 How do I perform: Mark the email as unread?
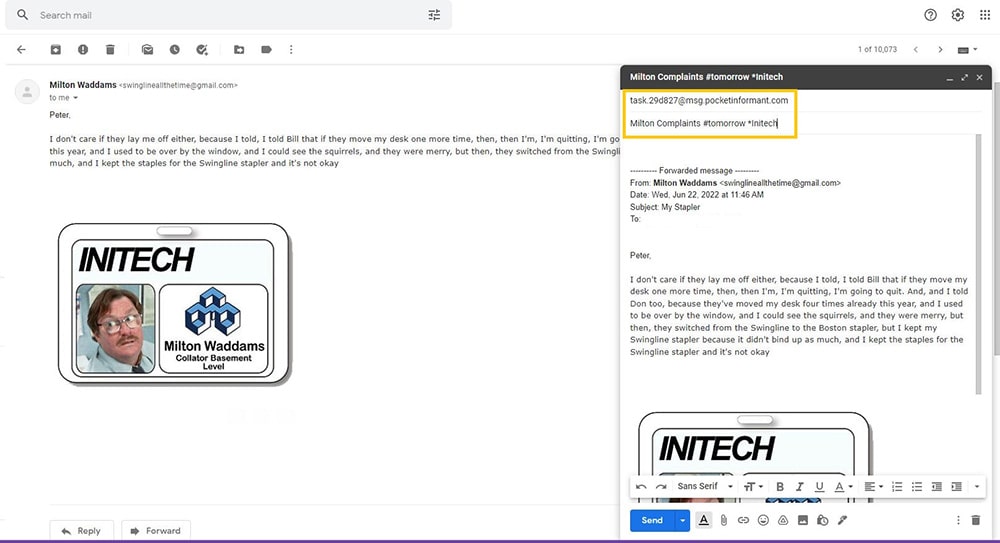[147, 49]
